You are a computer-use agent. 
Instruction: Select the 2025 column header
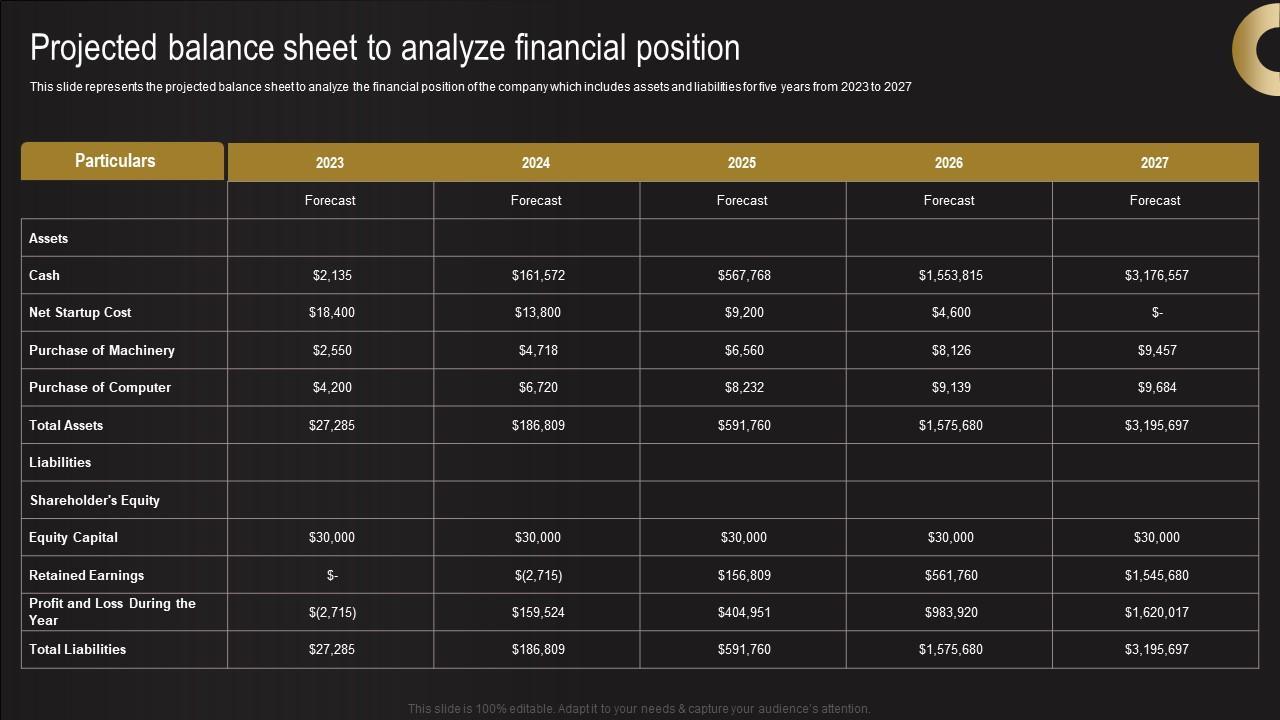pyautogui.click(x=742, y=163)
